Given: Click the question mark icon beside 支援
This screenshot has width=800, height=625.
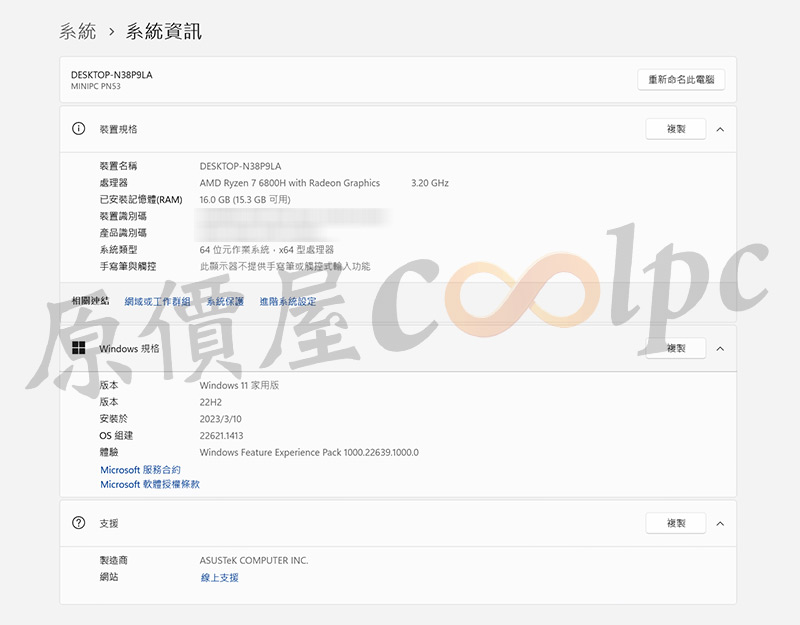Looking at the screenshot, I should coord(79,523).
